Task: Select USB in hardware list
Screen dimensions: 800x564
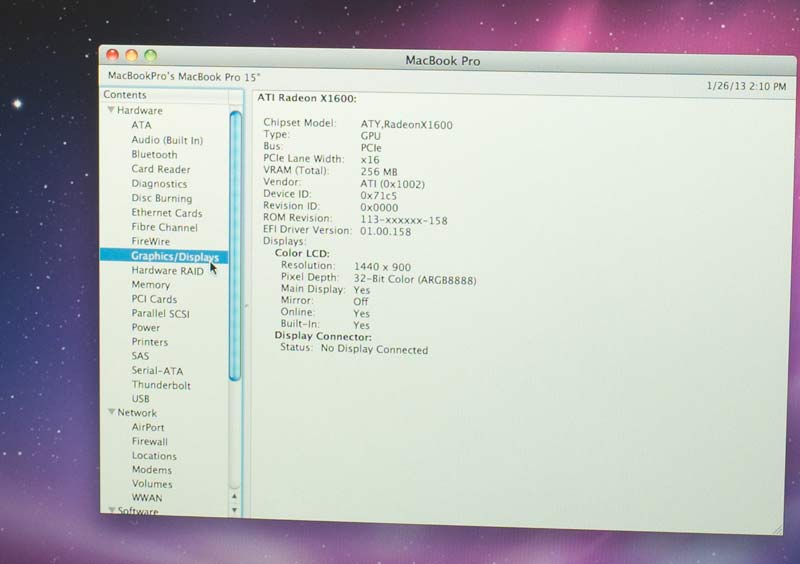Action: click(140, 399)
